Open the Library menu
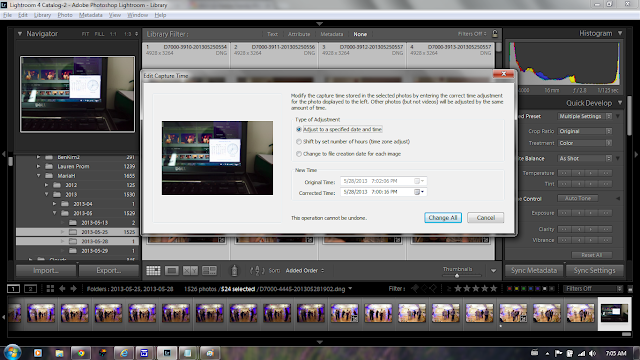Viewport: 640px width, 360px height. pos(42,15)
